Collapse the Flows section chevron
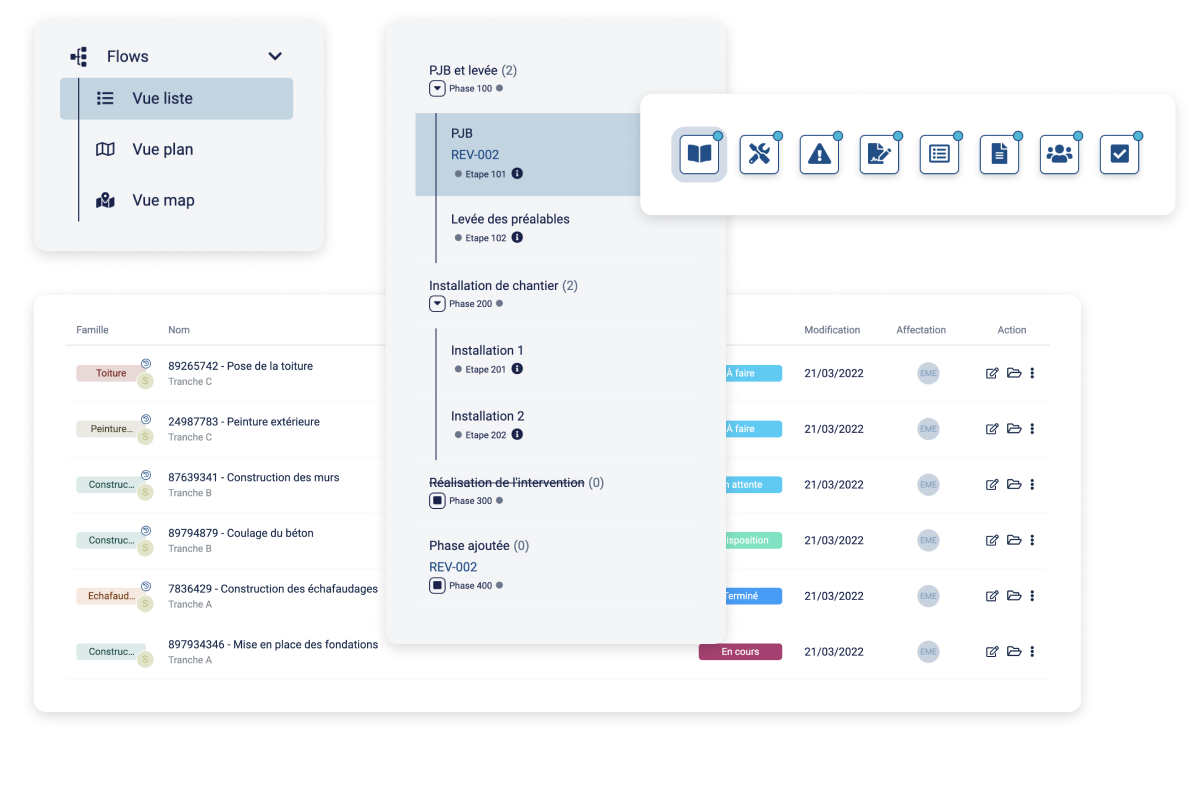The image size is (1203, 801). pyautogui.click(x=275, y=56)
